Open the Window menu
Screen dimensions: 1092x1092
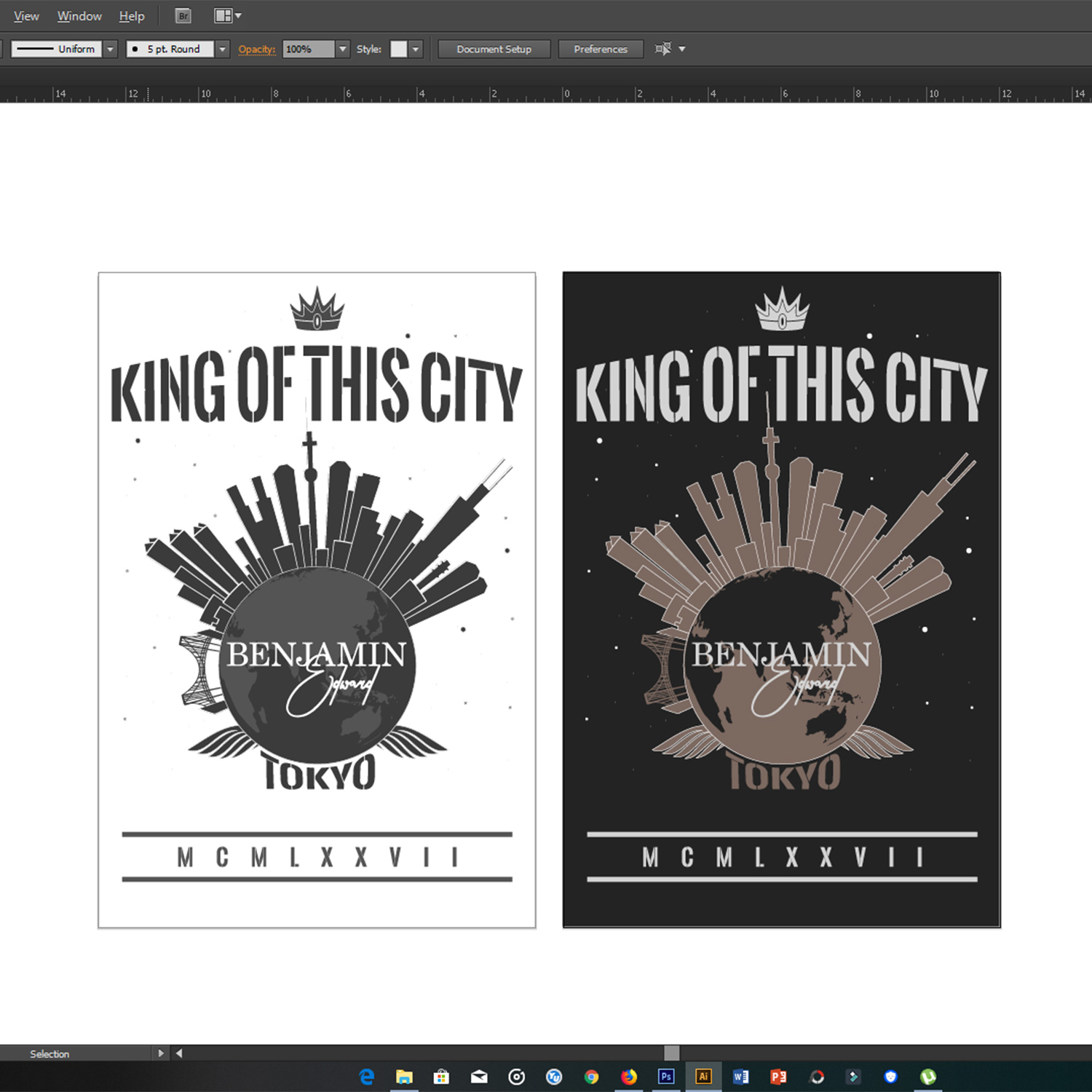click(x=79, y=15)
